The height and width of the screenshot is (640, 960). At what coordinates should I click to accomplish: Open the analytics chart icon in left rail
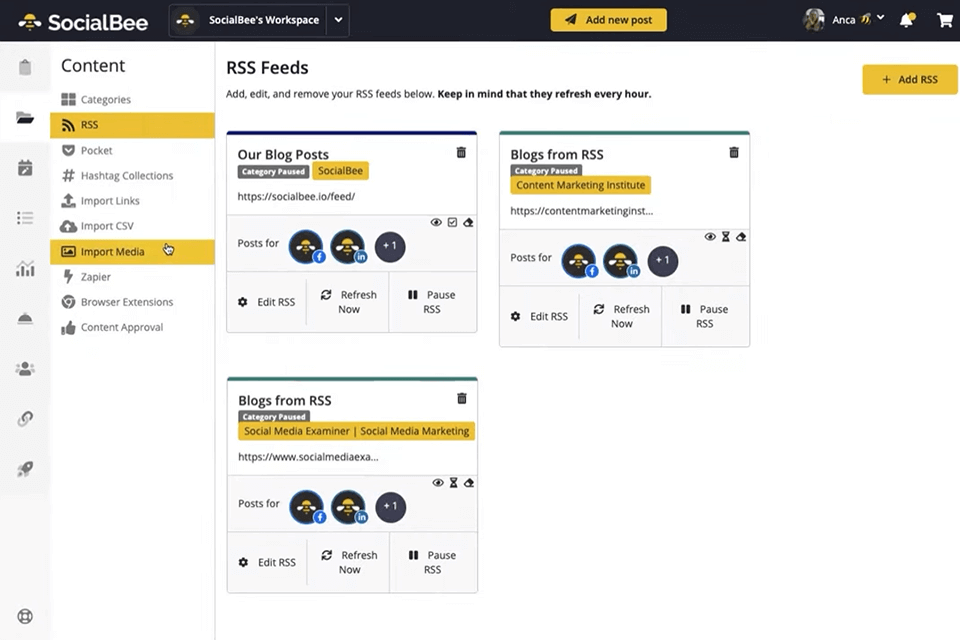[x=25, y=268]
